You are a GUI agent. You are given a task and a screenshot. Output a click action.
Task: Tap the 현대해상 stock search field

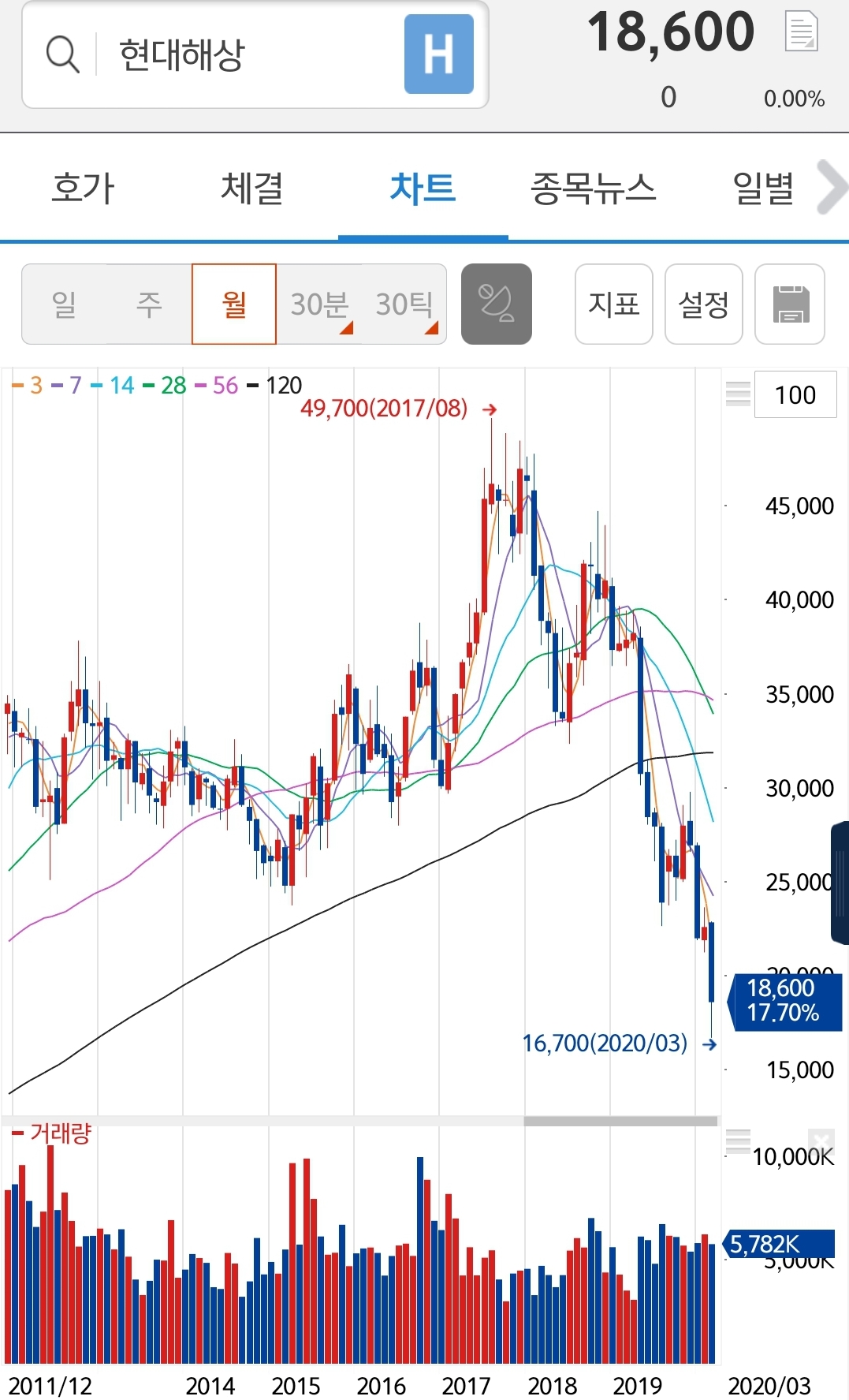point(255,54)
